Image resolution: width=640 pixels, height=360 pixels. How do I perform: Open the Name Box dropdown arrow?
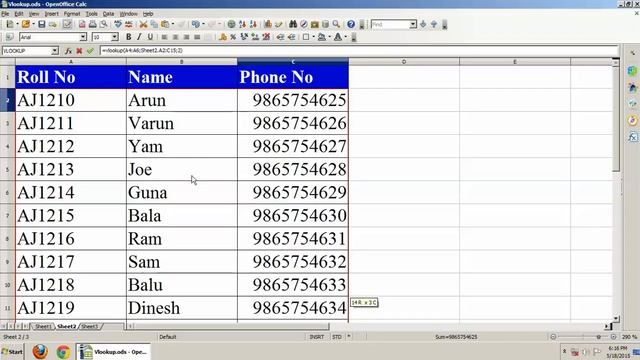(55, 51)
